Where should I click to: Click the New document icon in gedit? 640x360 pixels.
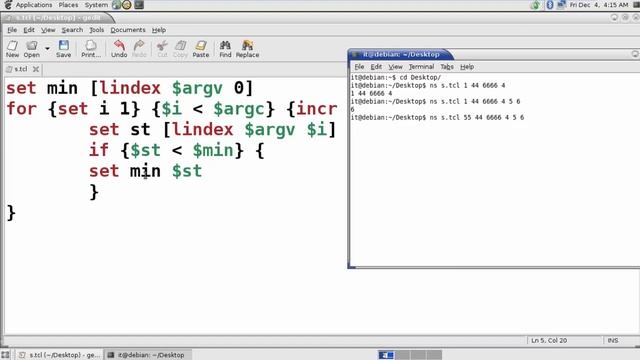tap(12, 49)
